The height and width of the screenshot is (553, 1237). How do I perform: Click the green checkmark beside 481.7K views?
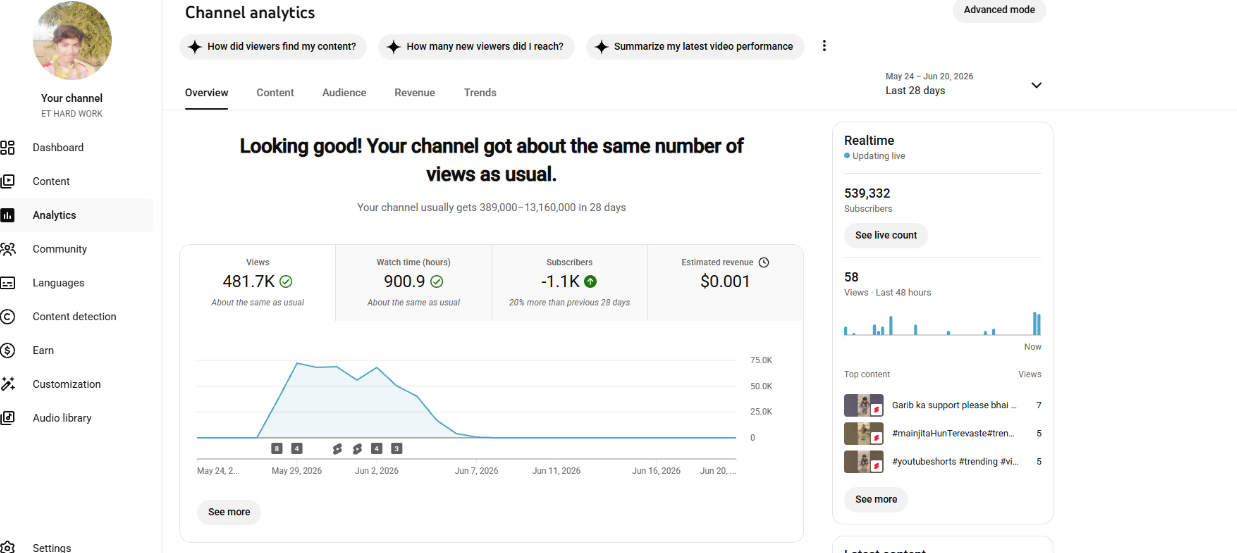point(286,282)
